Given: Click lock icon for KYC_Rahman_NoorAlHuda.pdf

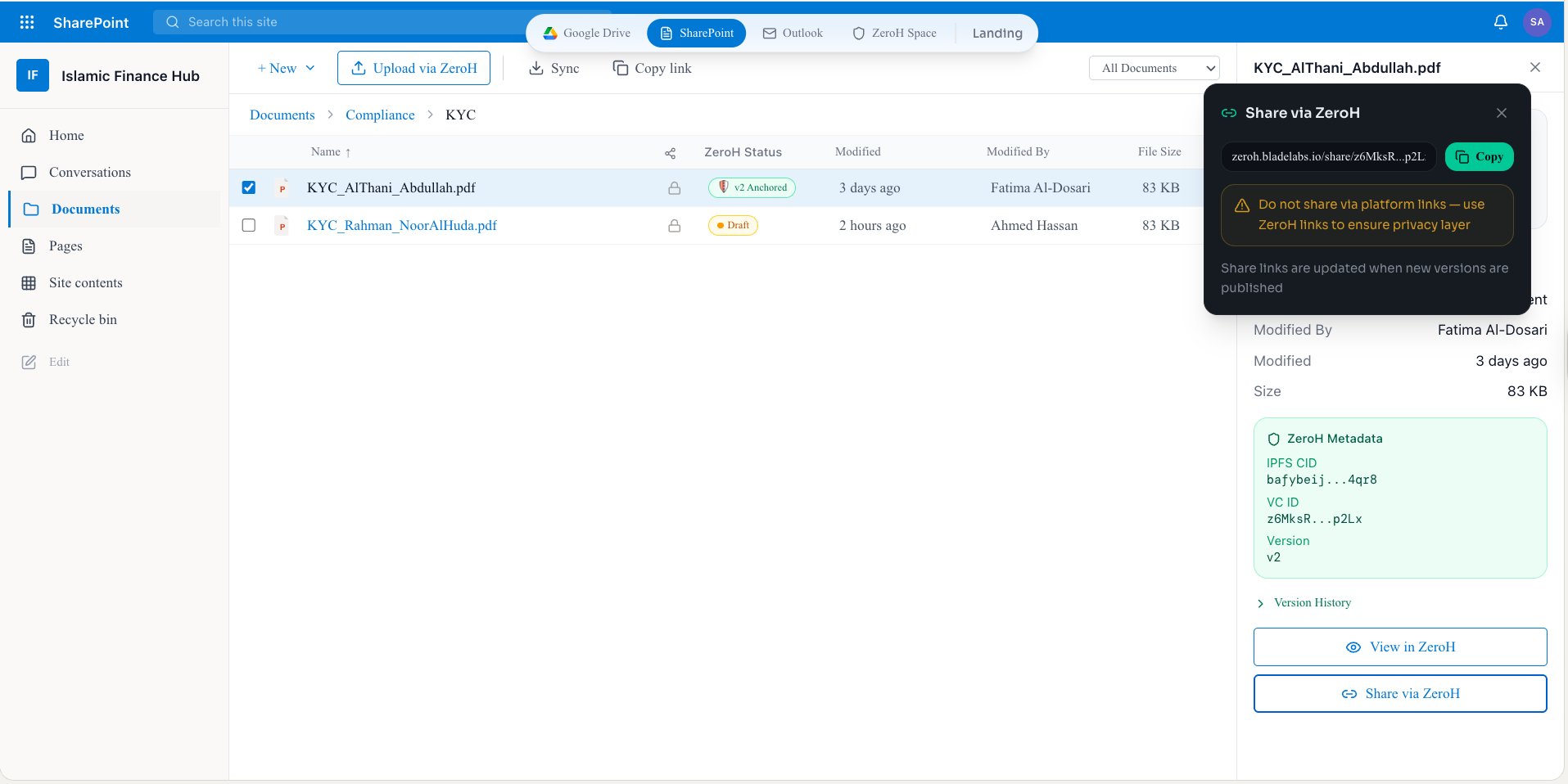Looking at the screenshot, I should [x=674, y=226].
